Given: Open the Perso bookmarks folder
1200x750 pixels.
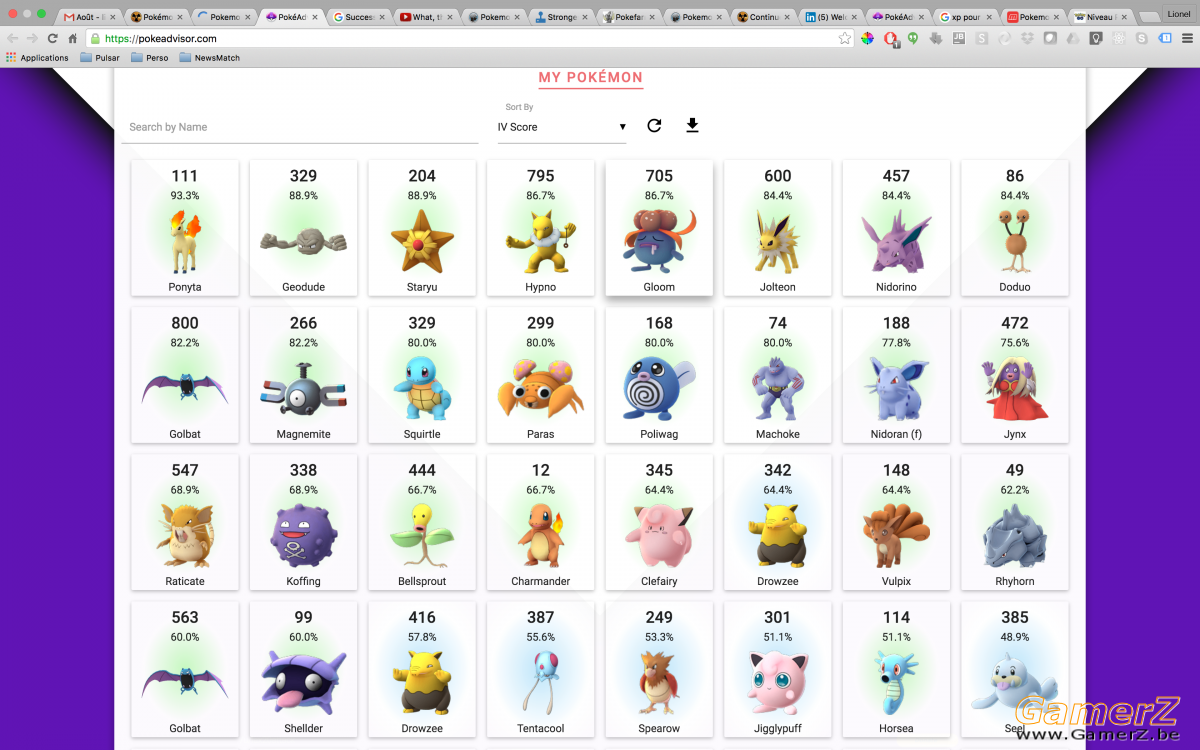Looking at the screenshot, I should (x=149, y=58).
